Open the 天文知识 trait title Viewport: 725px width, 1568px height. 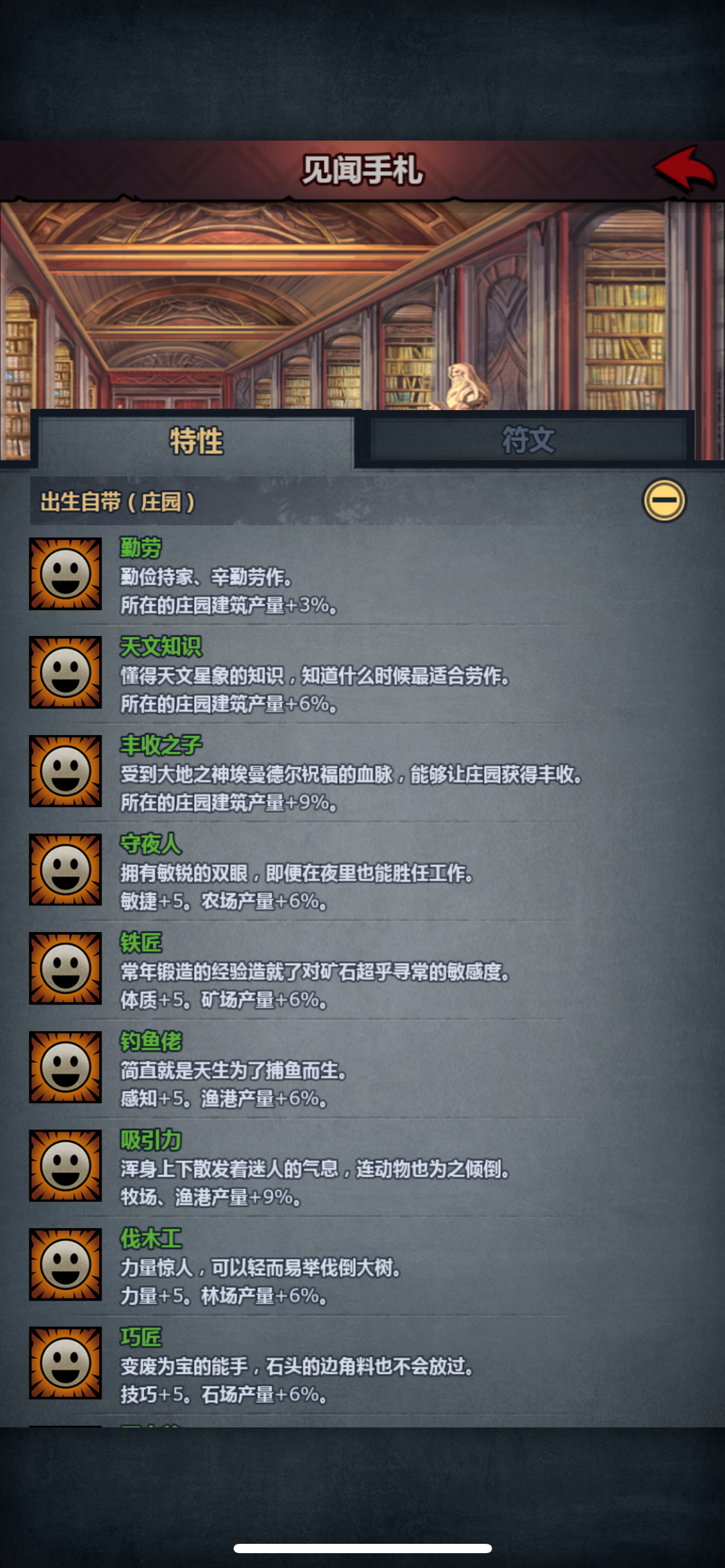(160, 647)
